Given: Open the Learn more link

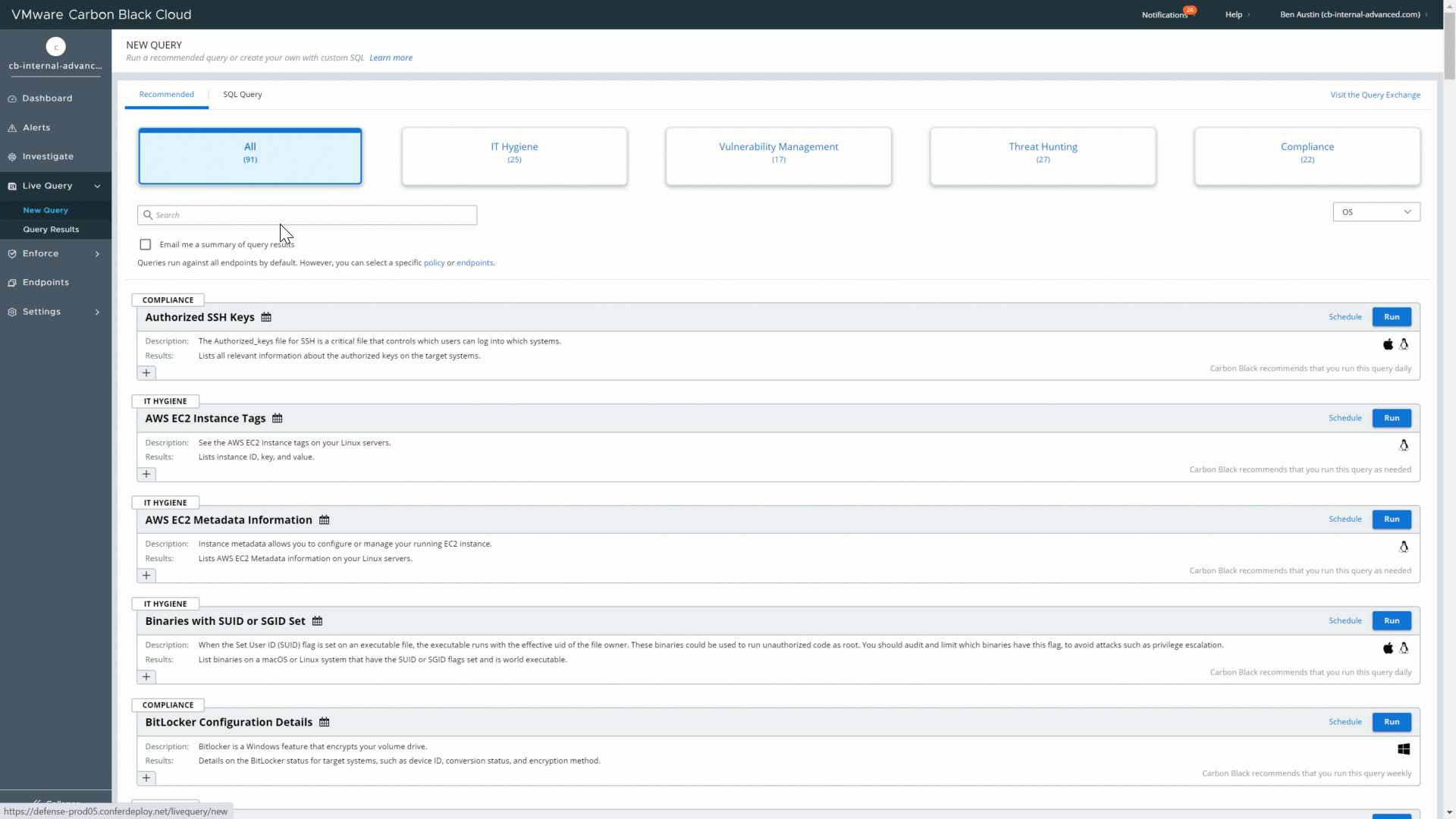Looking at the screenshot, I should 391,58.
